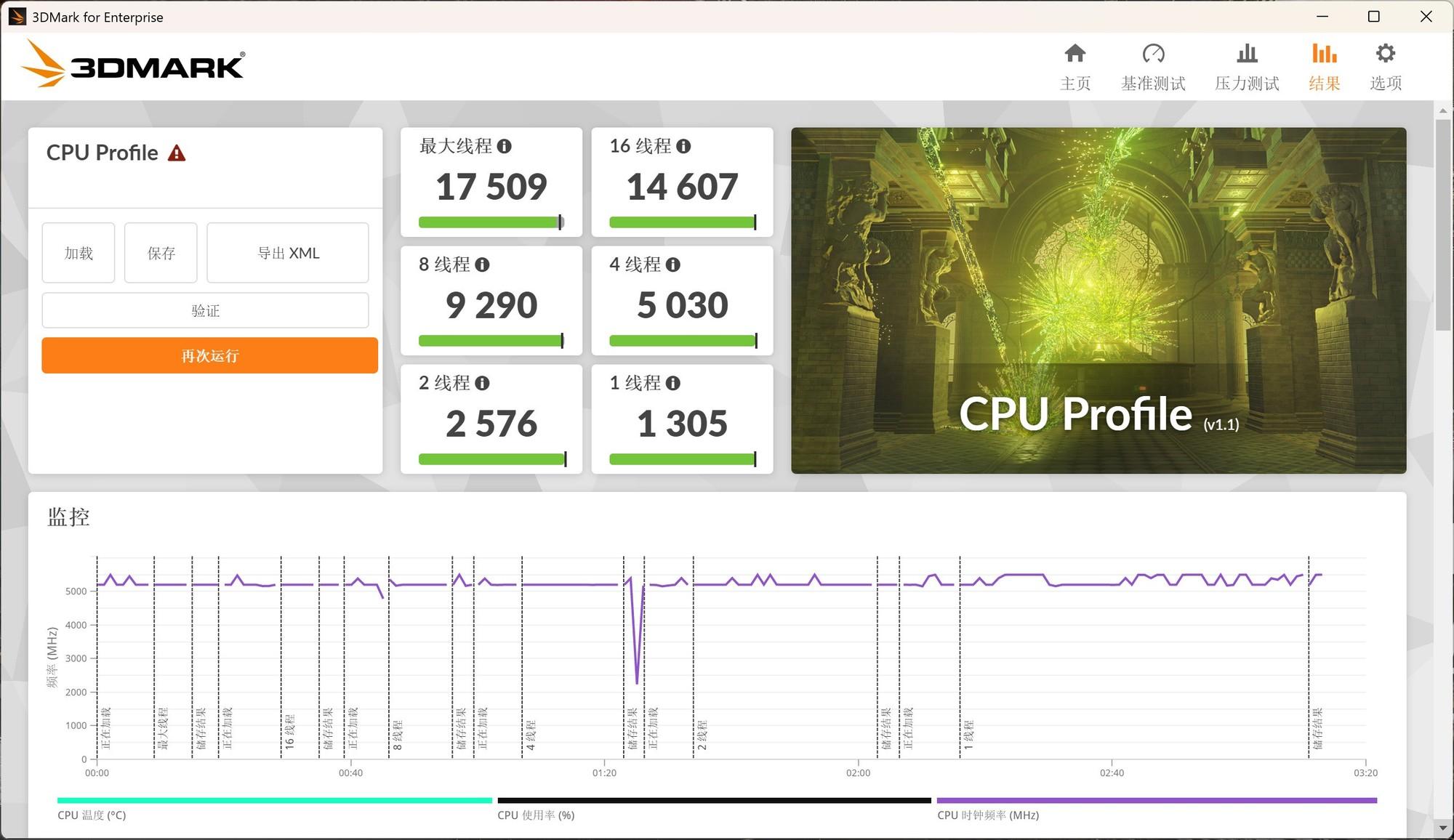This screenshot has height=840, width=1454.
Task: Click the 2 线程 marker in the monitoring chart
Action: pyautogui.click(x=702, y=735)
